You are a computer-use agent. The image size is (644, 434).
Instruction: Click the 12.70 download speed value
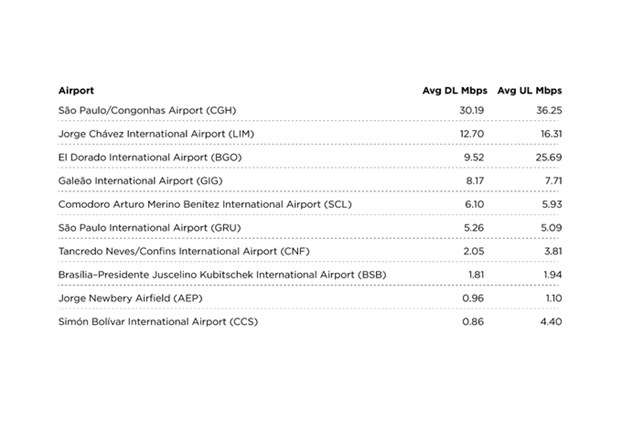(x=471, y=133)
